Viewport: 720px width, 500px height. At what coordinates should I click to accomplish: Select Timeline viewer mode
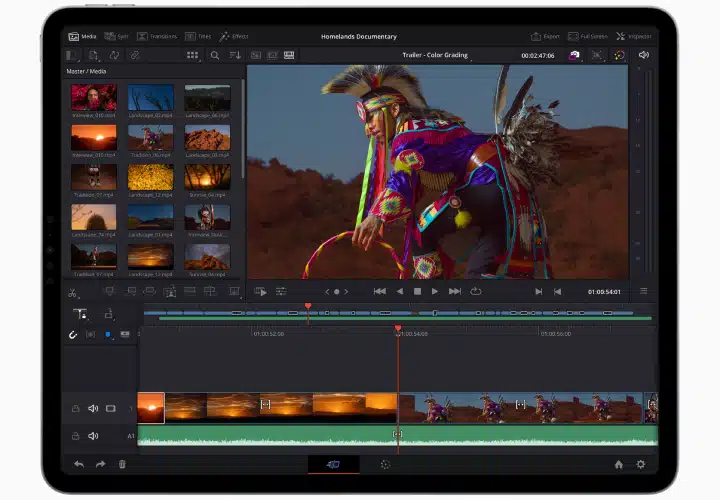tap(289, 56)
